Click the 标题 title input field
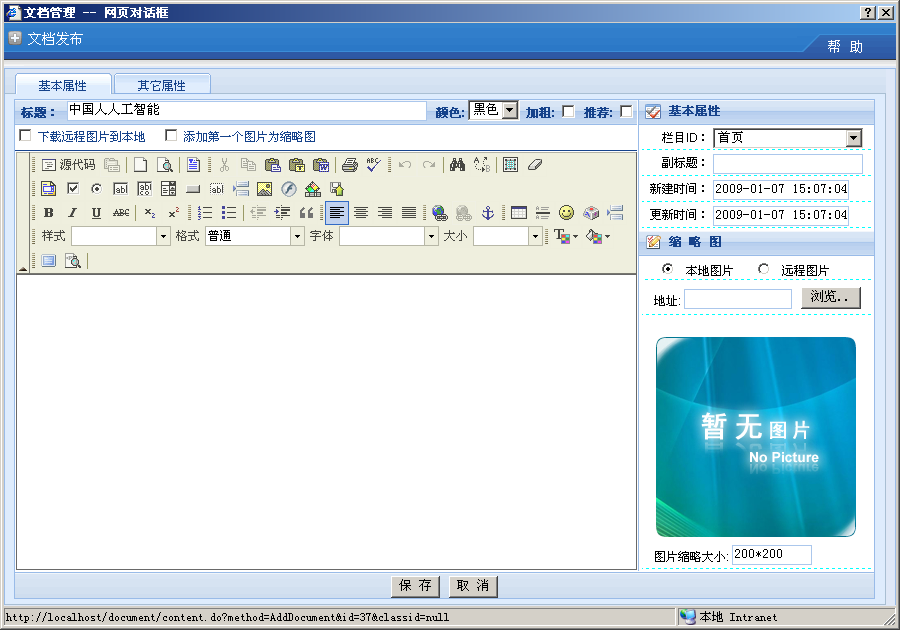The width and height of the screenshot is (900, 630). click(247, 110)
